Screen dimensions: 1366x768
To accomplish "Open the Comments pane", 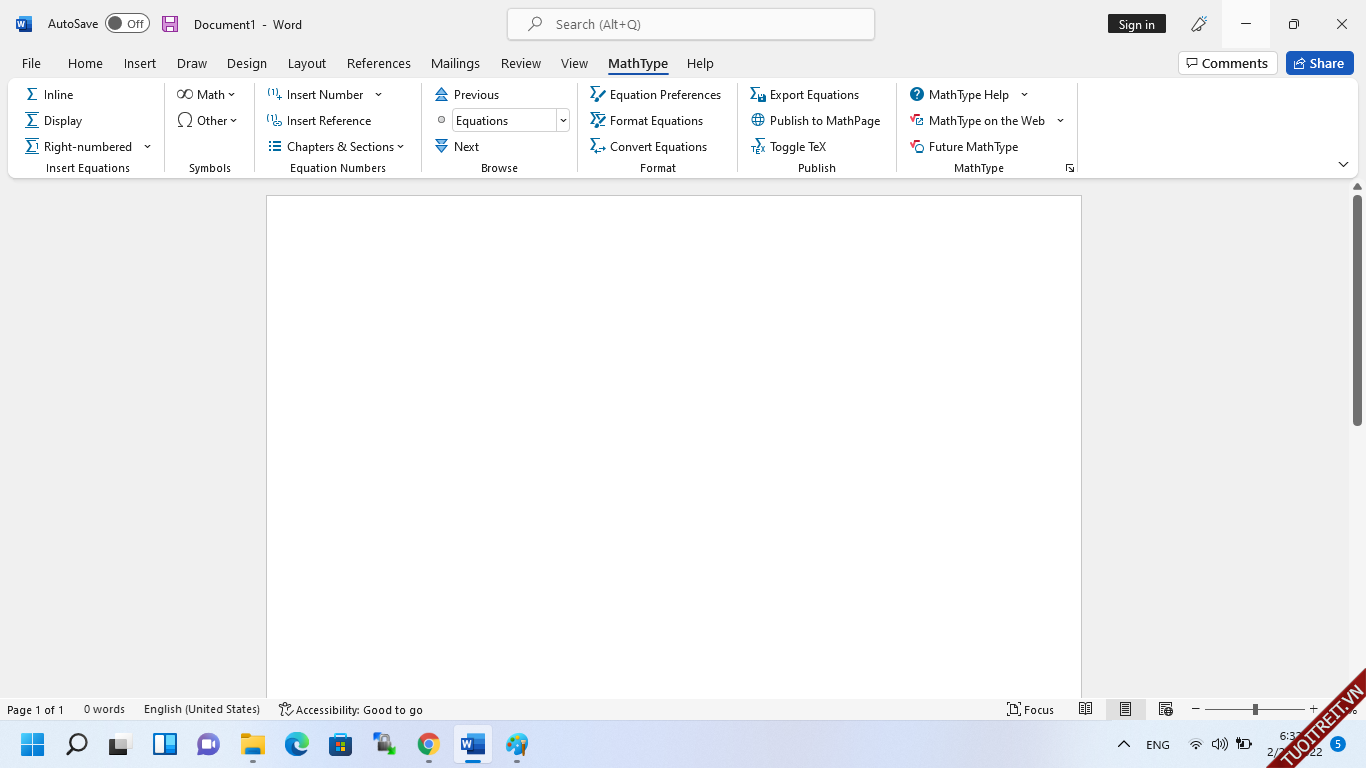I will (x=1227, y=63).
